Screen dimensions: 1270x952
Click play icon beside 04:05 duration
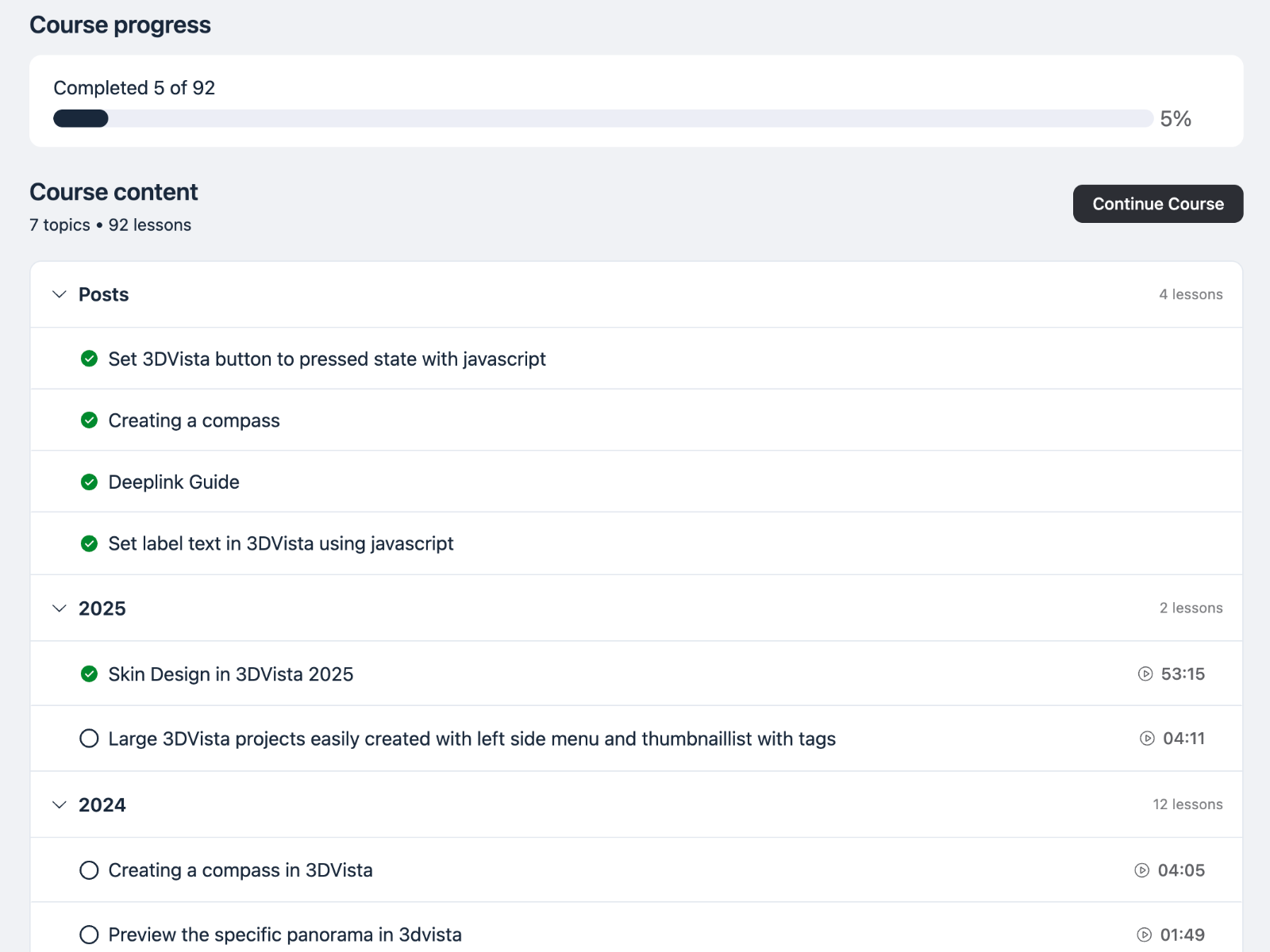1142,870
